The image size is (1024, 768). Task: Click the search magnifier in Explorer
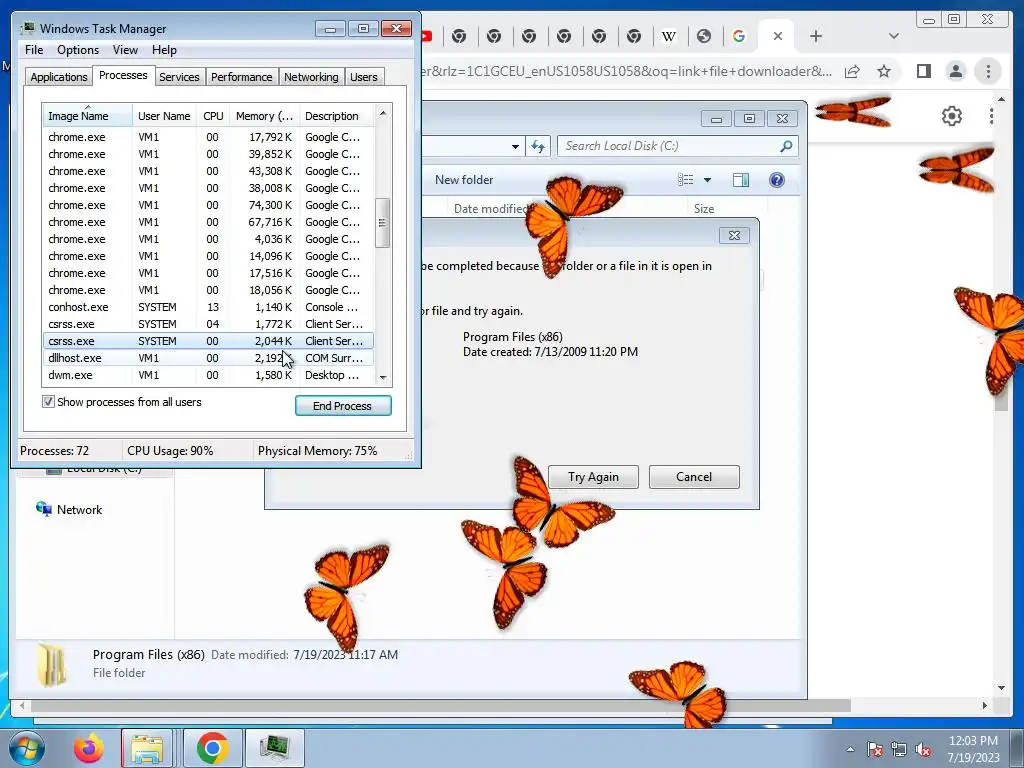786,146
